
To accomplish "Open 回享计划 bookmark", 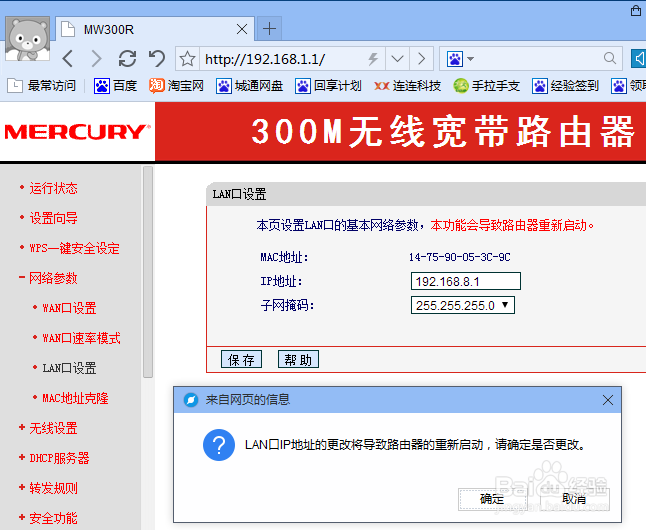I will (x=328, y=86).
